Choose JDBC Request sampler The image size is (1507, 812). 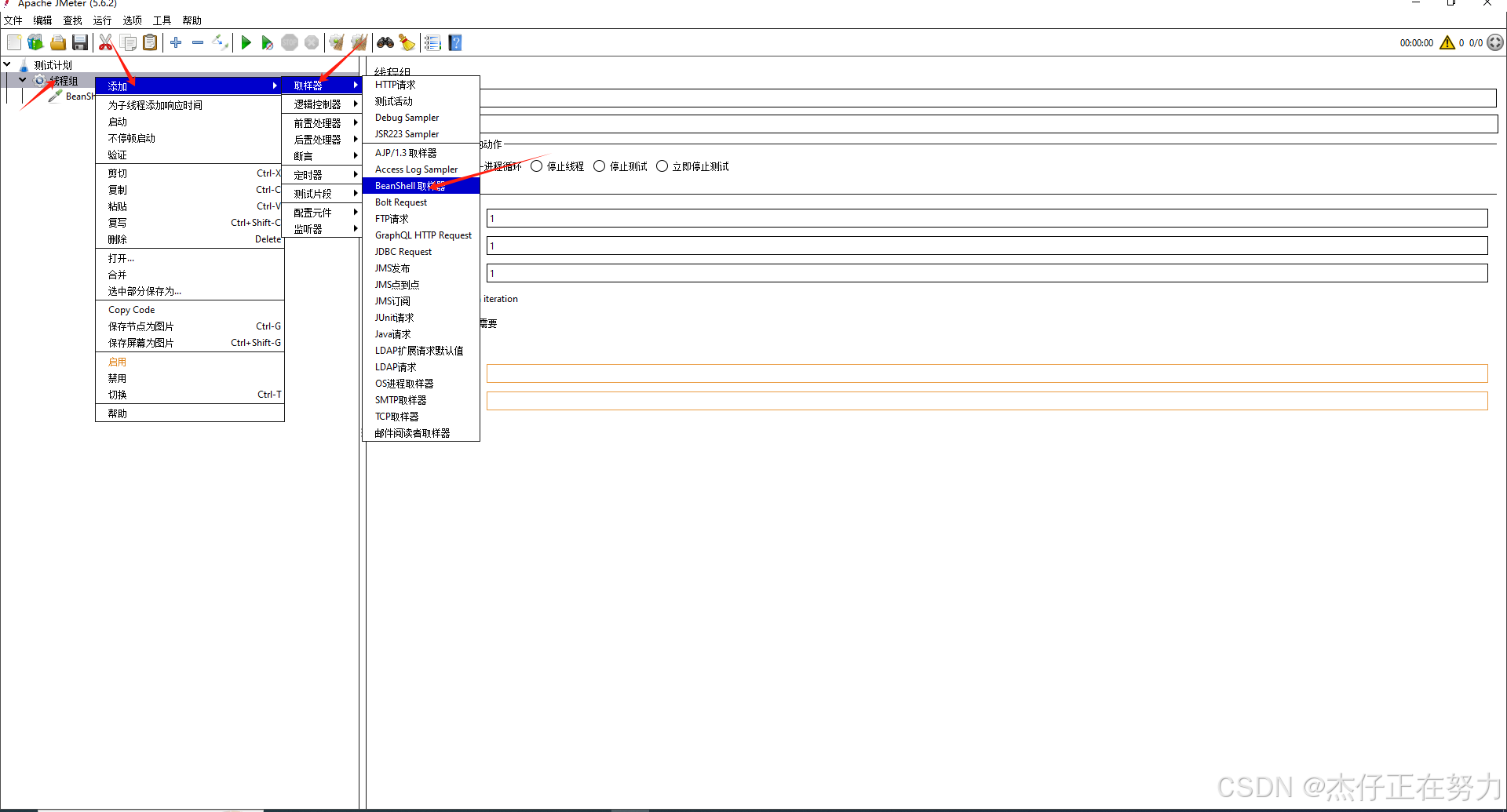(x=421, y=252)
